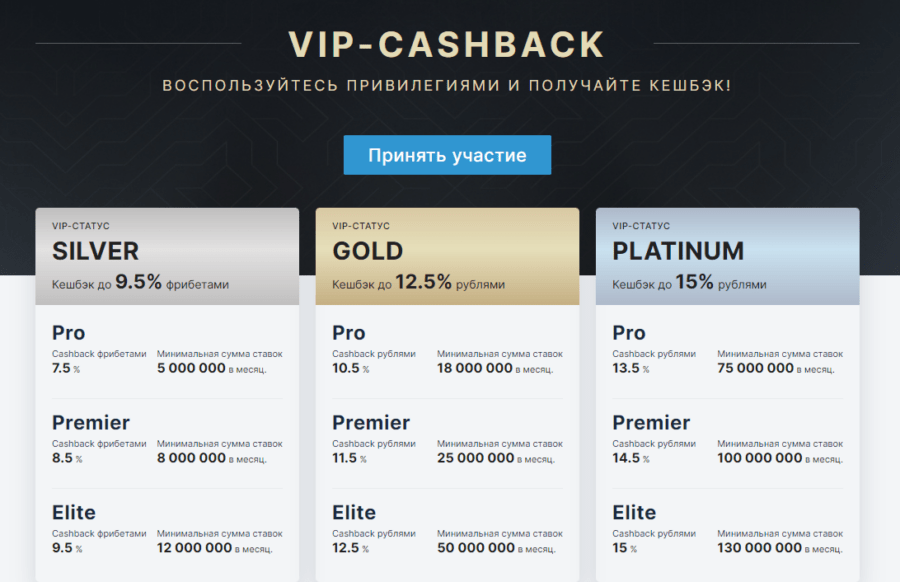Click the Premier level in the Silver card
900x582 pixels.
click(91, 423)
